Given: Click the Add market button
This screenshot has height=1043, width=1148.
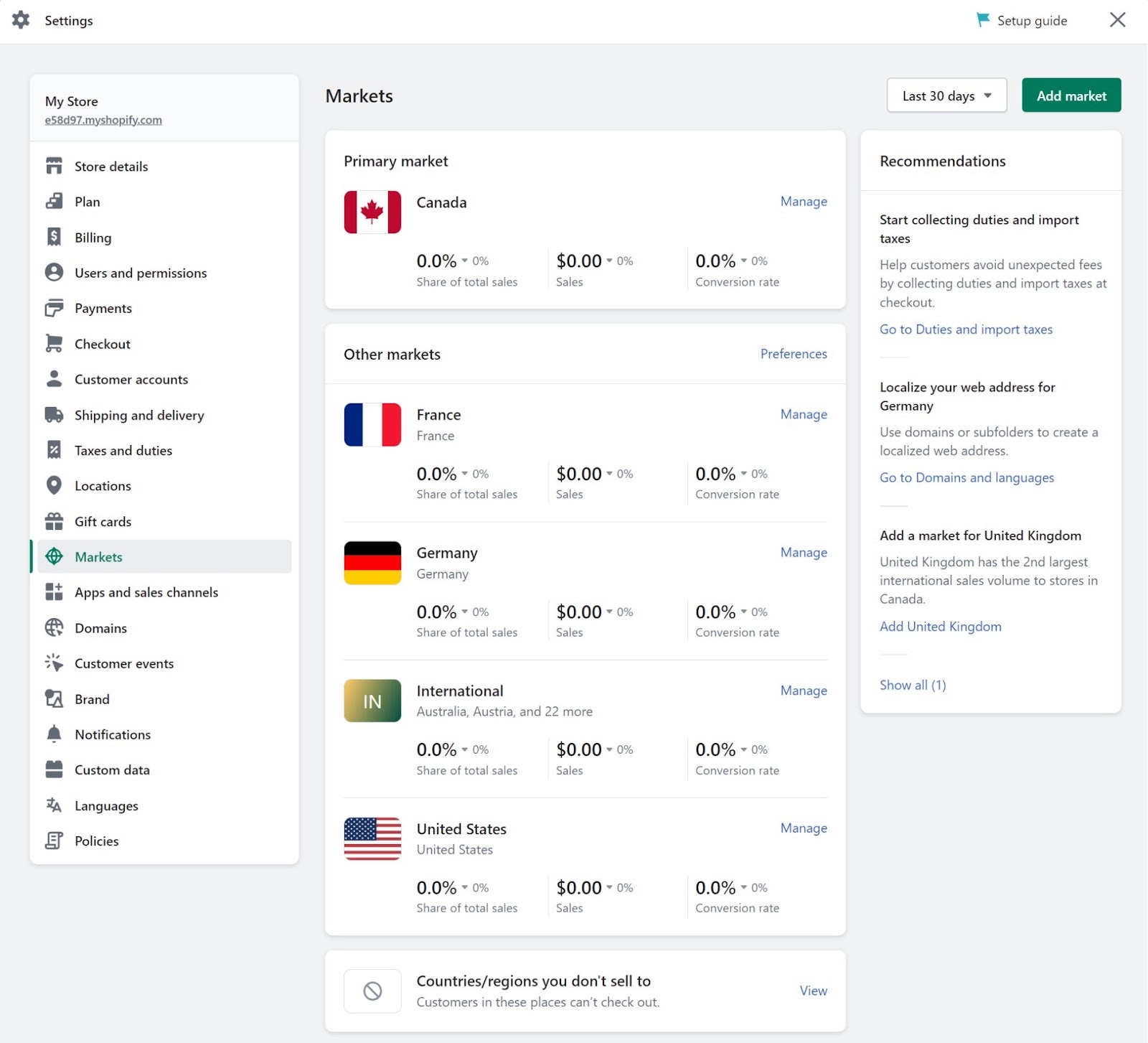Looking at the screenshot, I should (1071, 95).
